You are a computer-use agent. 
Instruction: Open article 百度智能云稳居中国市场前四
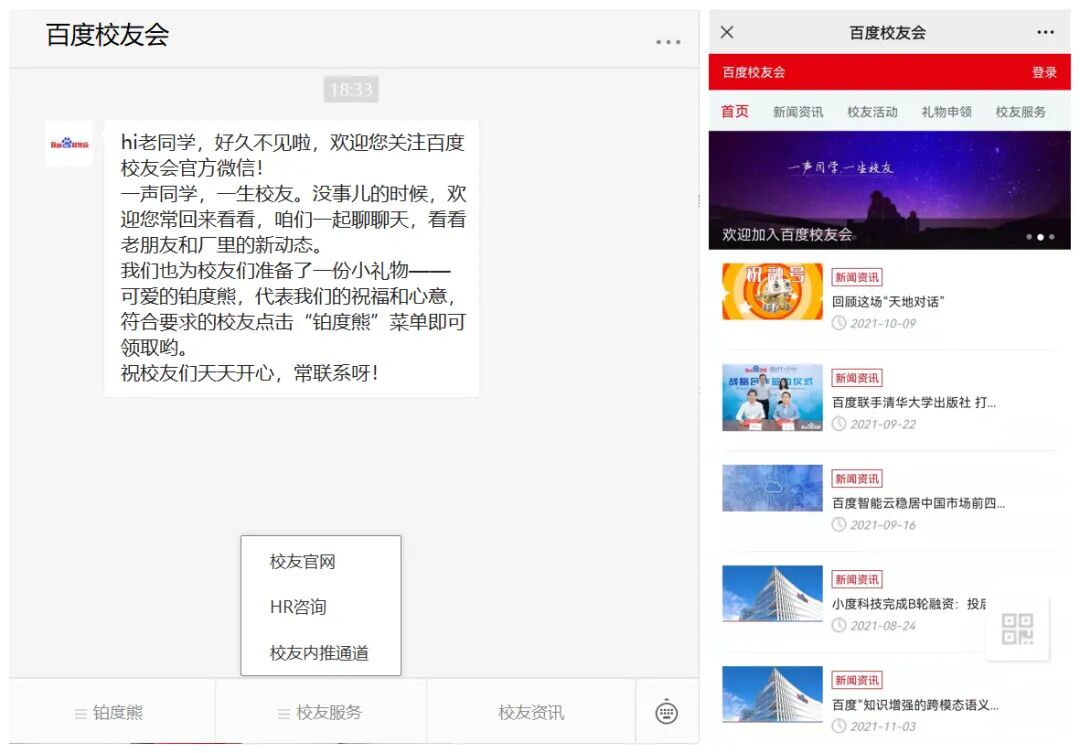pos(918,503)
